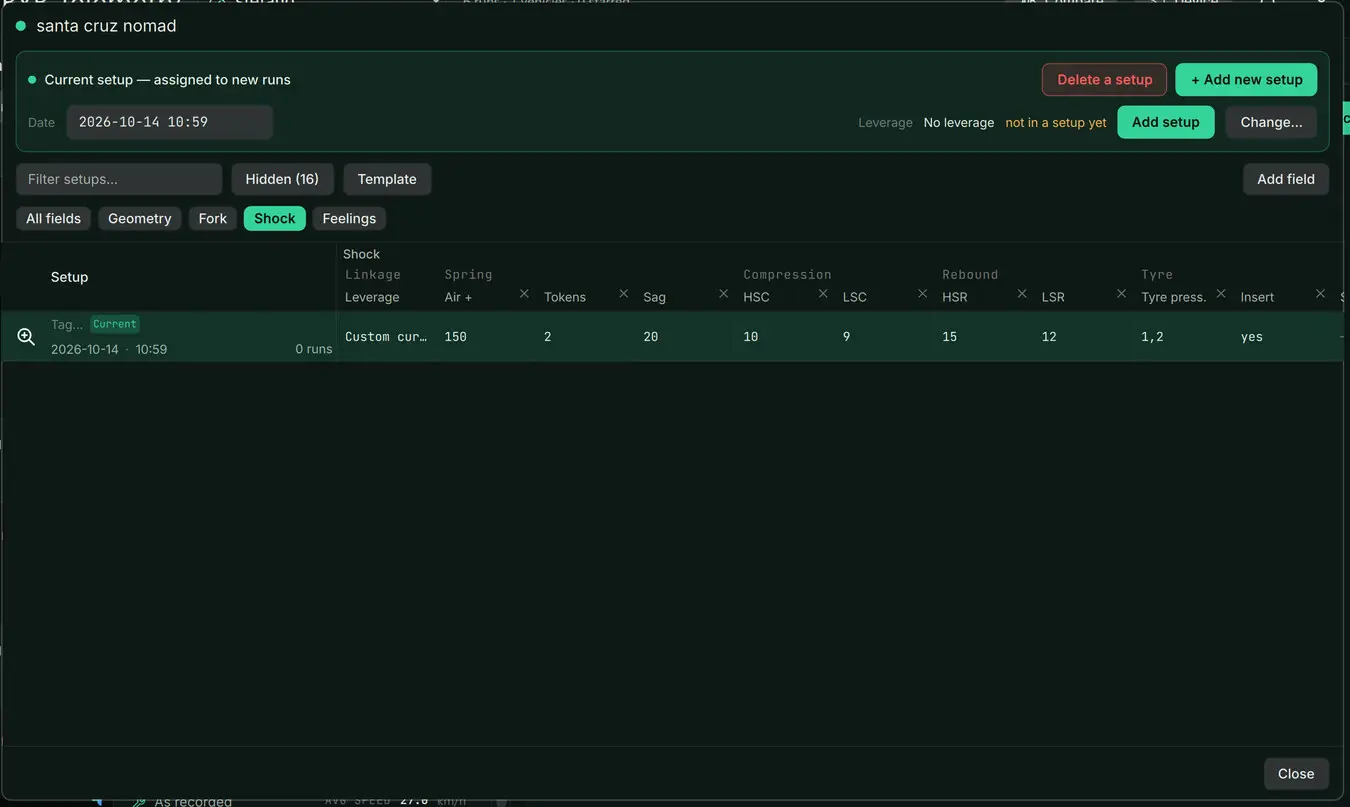
Task: Click the green Current badge on the setup row
Action: [x=115, y=324]
